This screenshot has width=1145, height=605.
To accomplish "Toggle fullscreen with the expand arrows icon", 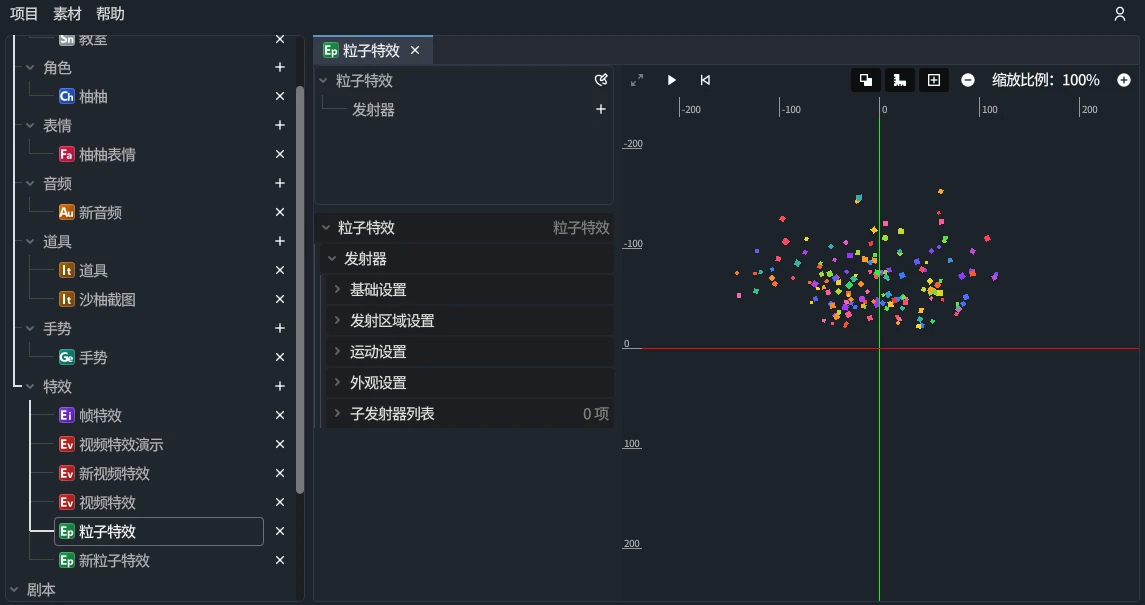I will pos(636,80).
